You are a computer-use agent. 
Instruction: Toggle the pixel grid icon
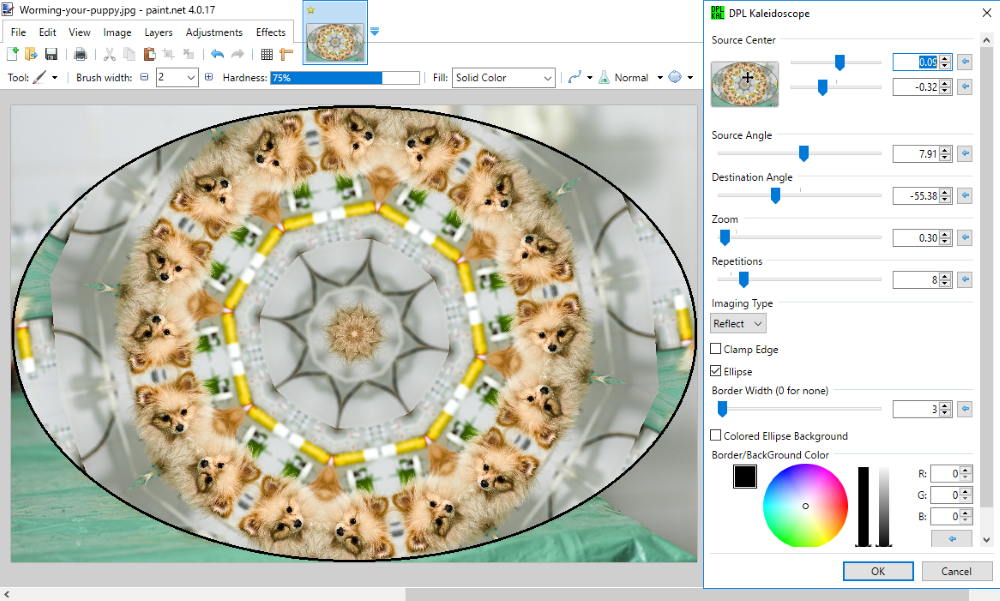(267, 55)
